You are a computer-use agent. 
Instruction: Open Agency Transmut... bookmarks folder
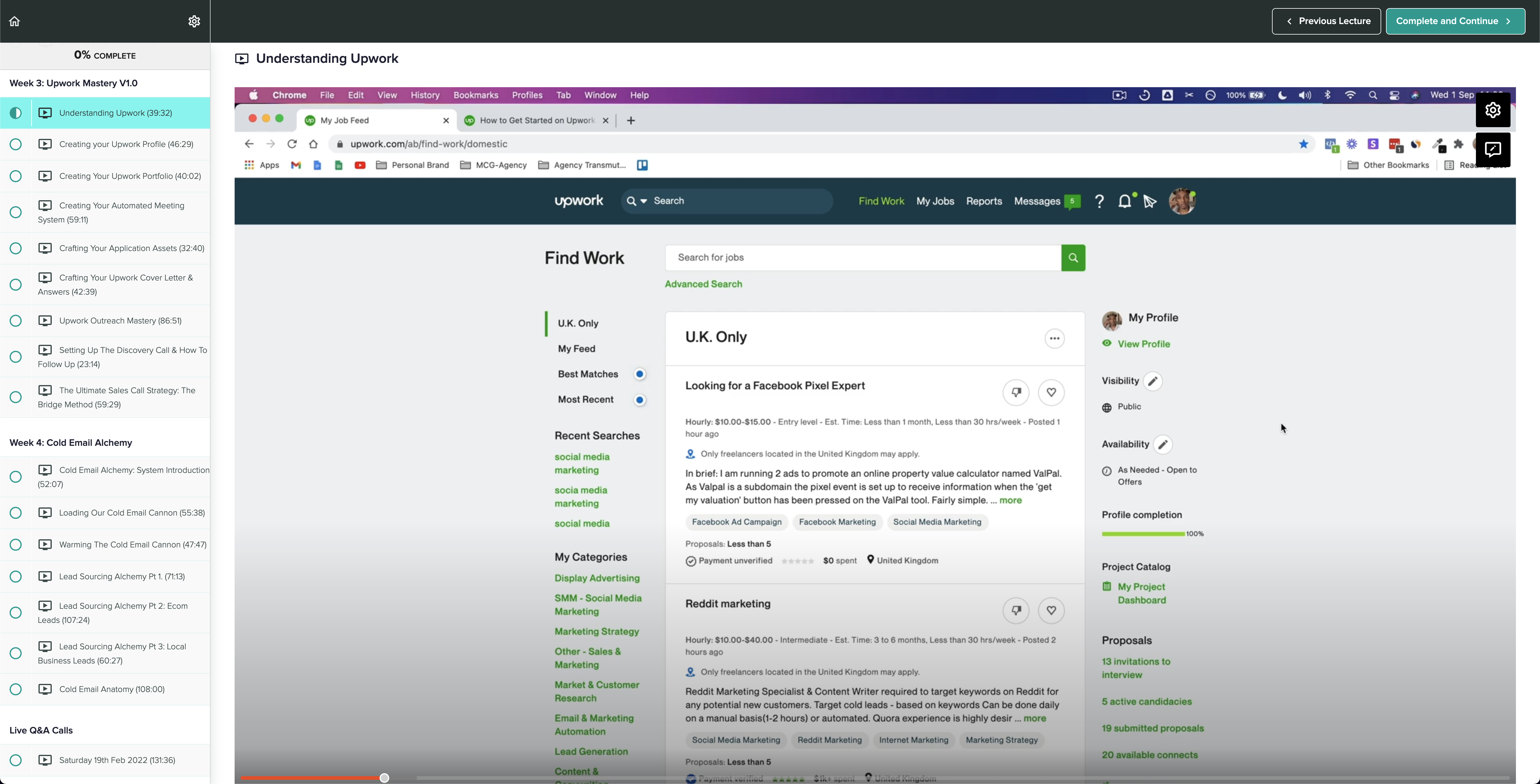click(x=582, y=166)
